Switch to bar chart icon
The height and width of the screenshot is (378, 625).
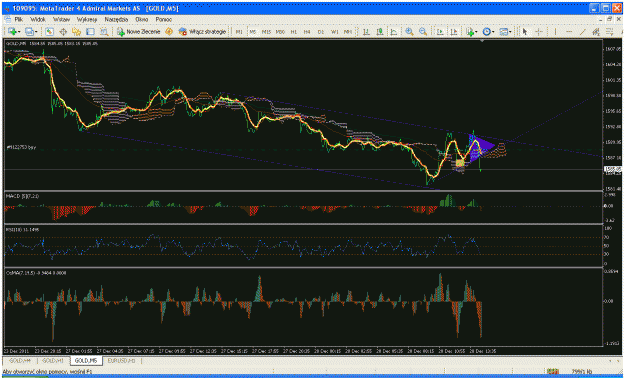tap(366, 32)
